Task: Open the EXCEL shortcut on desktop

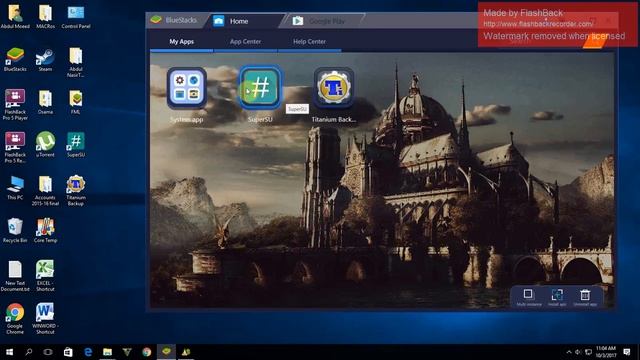Action: (x=45, y=276)
